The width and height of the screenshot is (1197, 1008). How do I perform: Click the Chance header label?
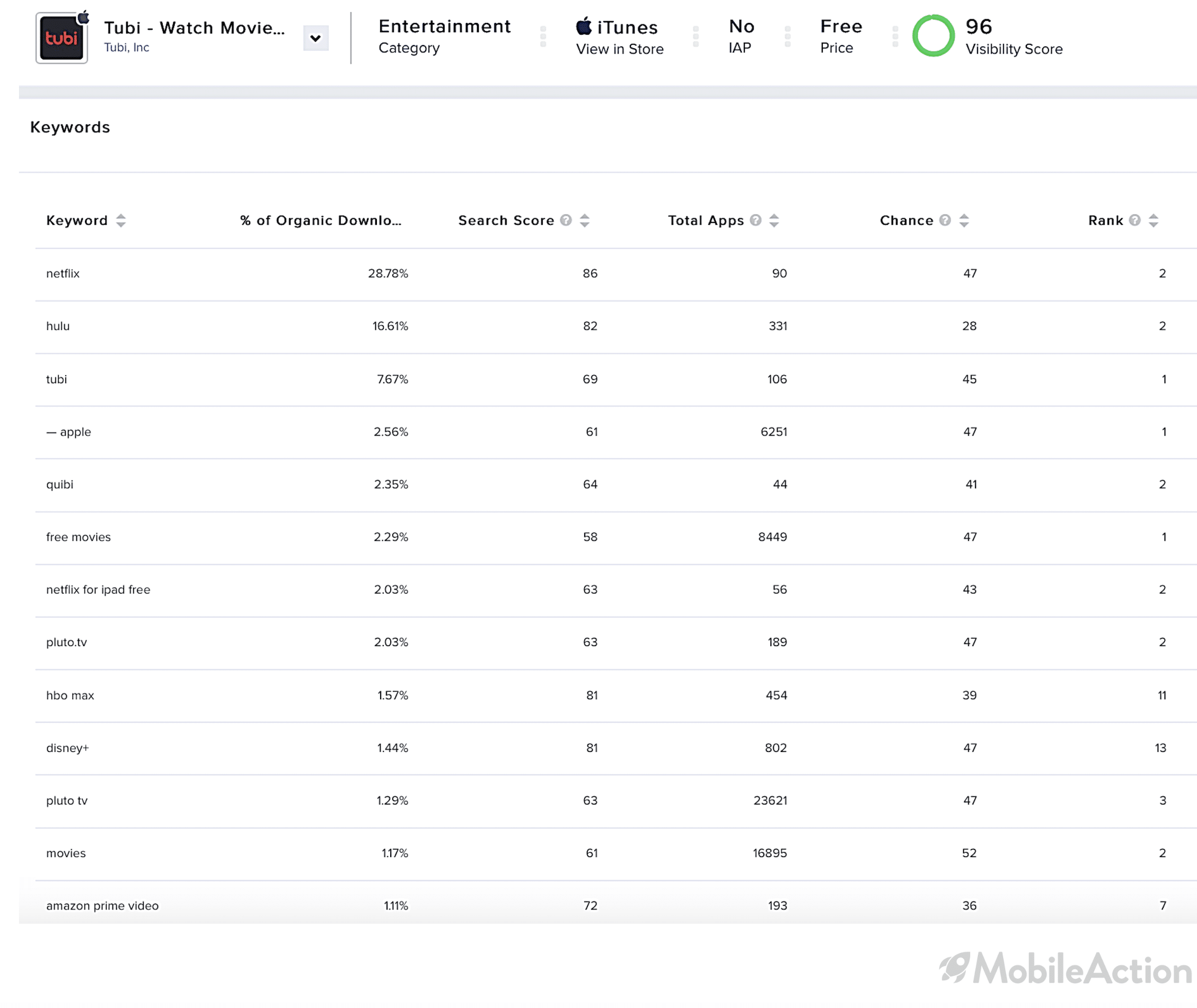click(x=906, y=220)
